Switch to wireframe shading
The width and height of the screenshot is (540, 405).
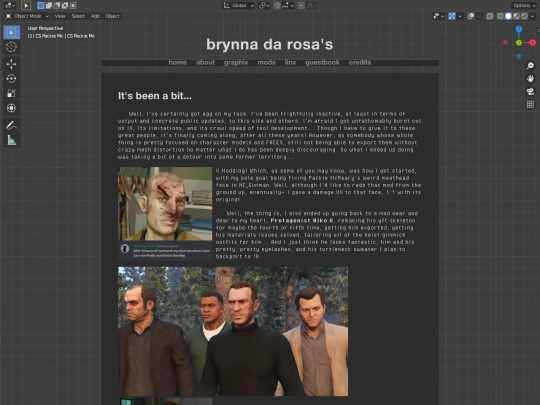click(500, 16)
